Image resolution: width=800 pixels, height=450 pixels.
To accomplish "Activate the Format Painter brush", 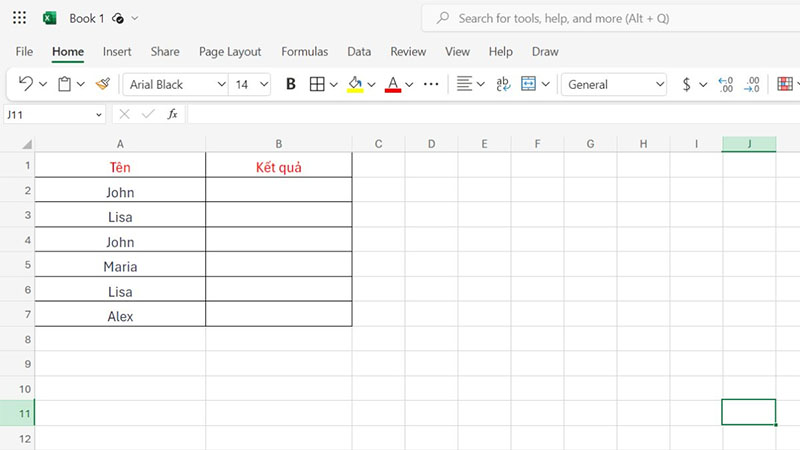I will 102,85.
